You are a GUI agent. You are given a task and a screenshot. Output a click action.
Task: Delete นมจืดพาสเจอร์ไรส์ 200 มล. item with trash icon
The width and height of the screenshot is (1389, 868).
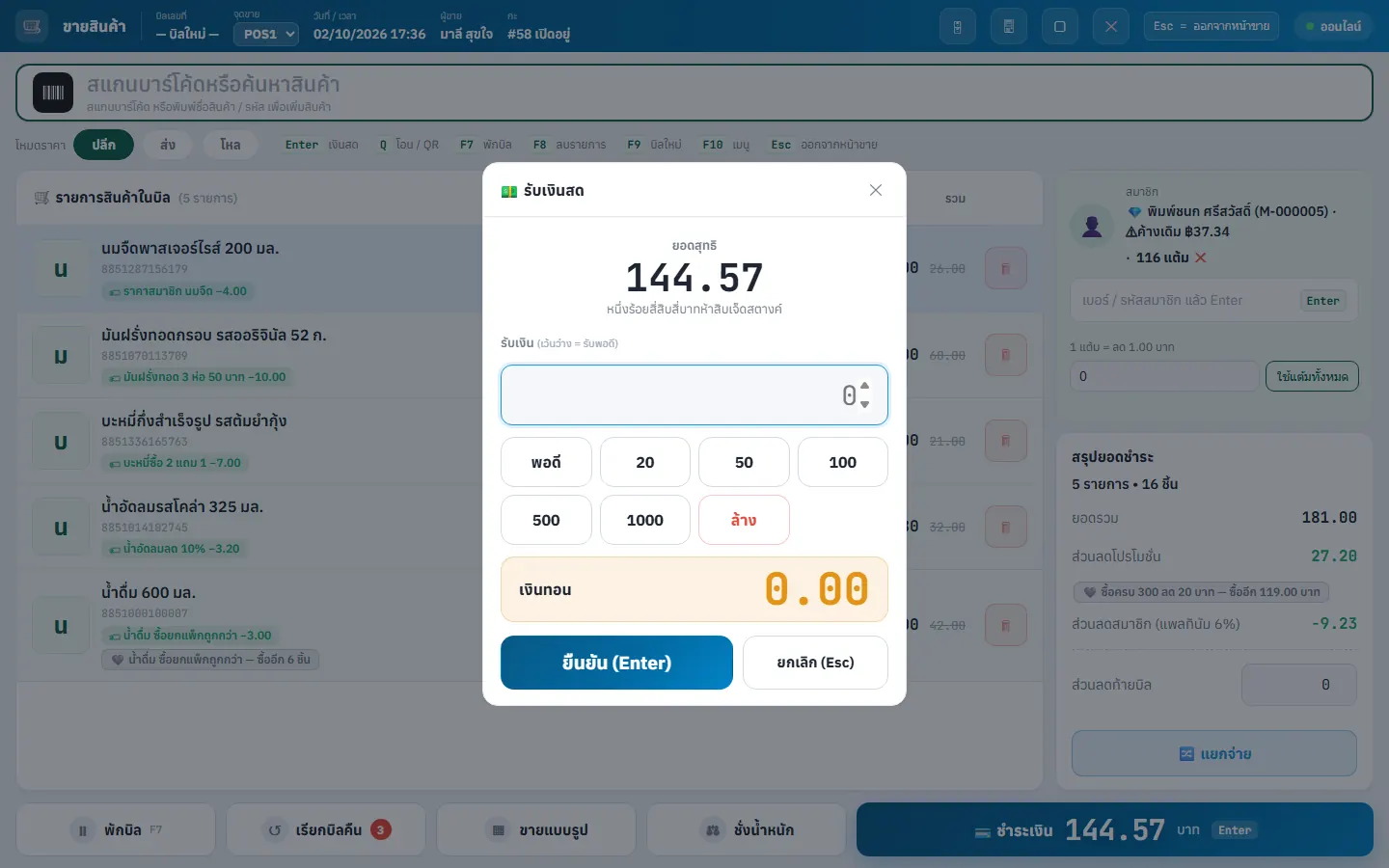(1006, 269)
